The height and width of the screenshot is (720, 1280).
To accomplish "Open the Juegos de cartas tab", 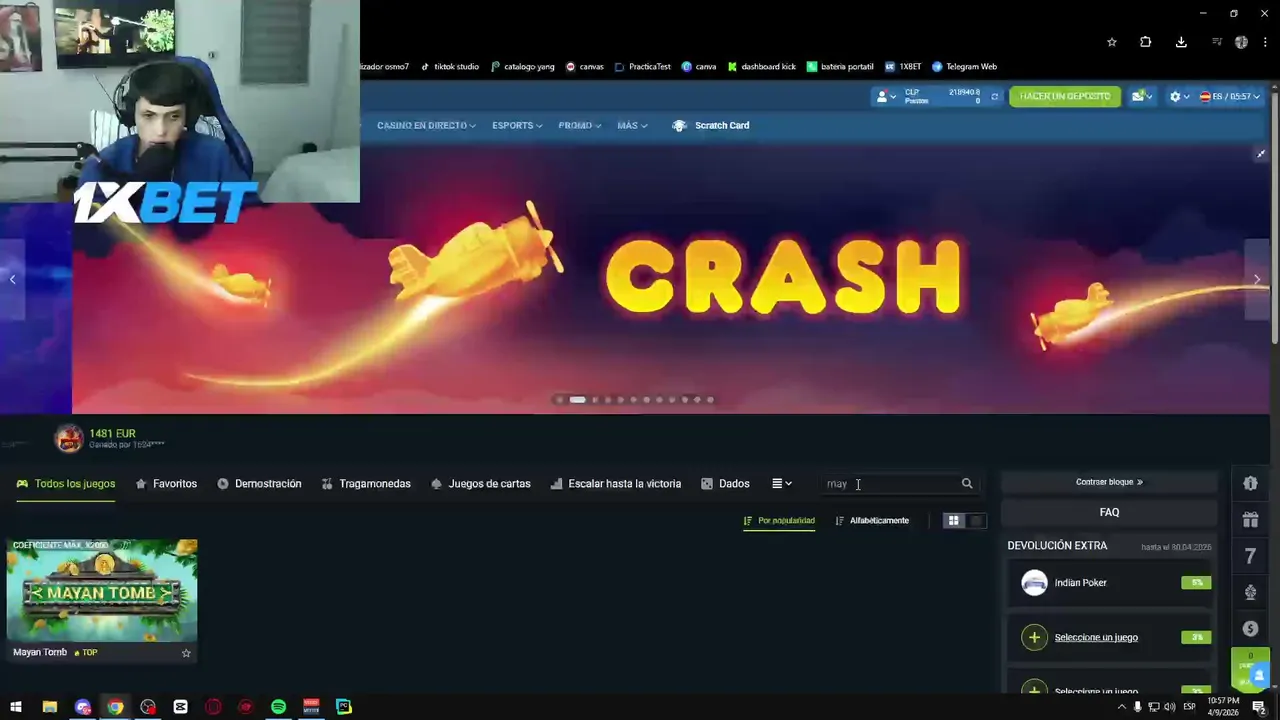I will [481, 484].
